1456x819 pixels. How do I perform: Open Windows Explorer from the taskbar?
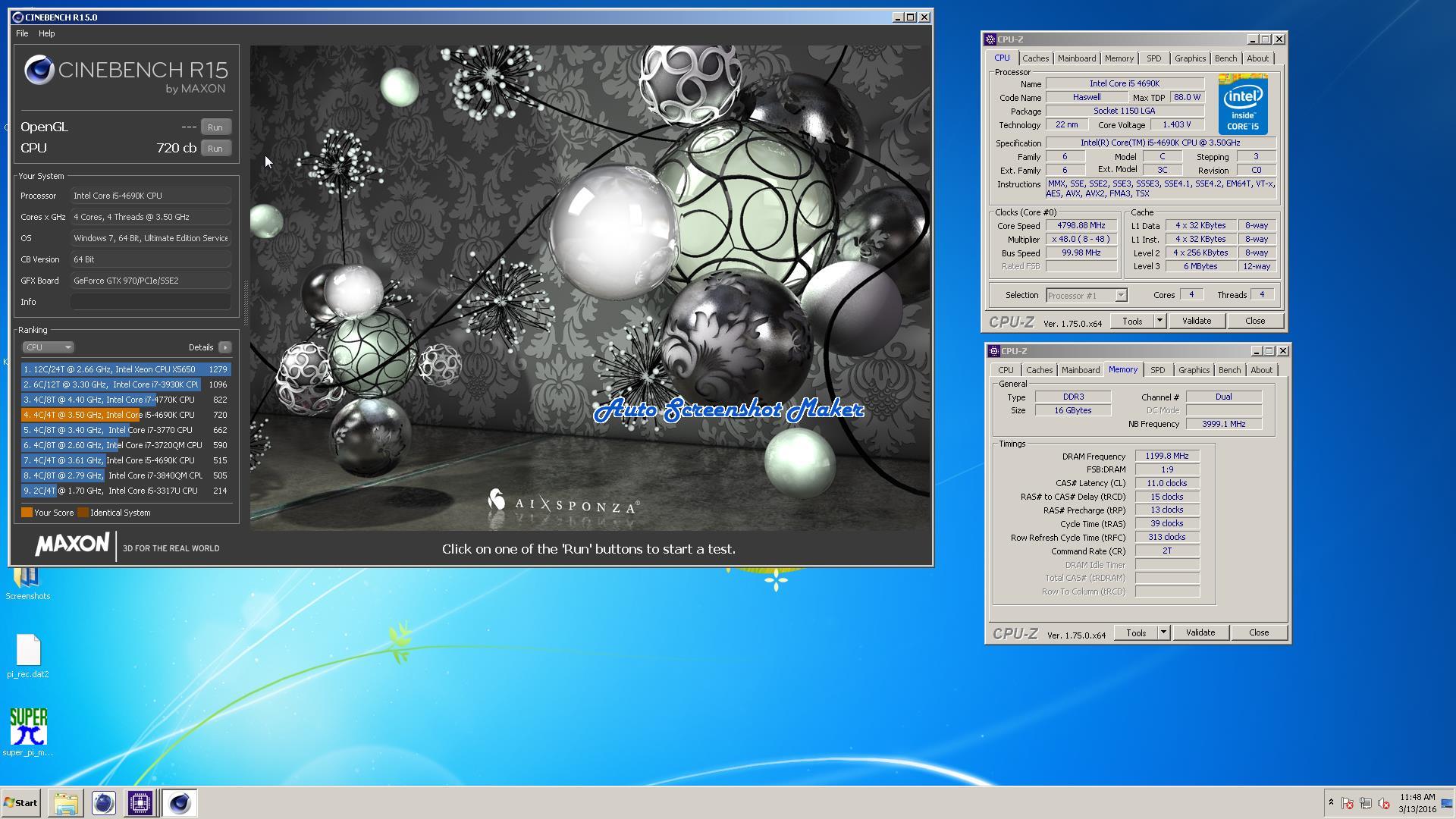click(x=66, y=803)
